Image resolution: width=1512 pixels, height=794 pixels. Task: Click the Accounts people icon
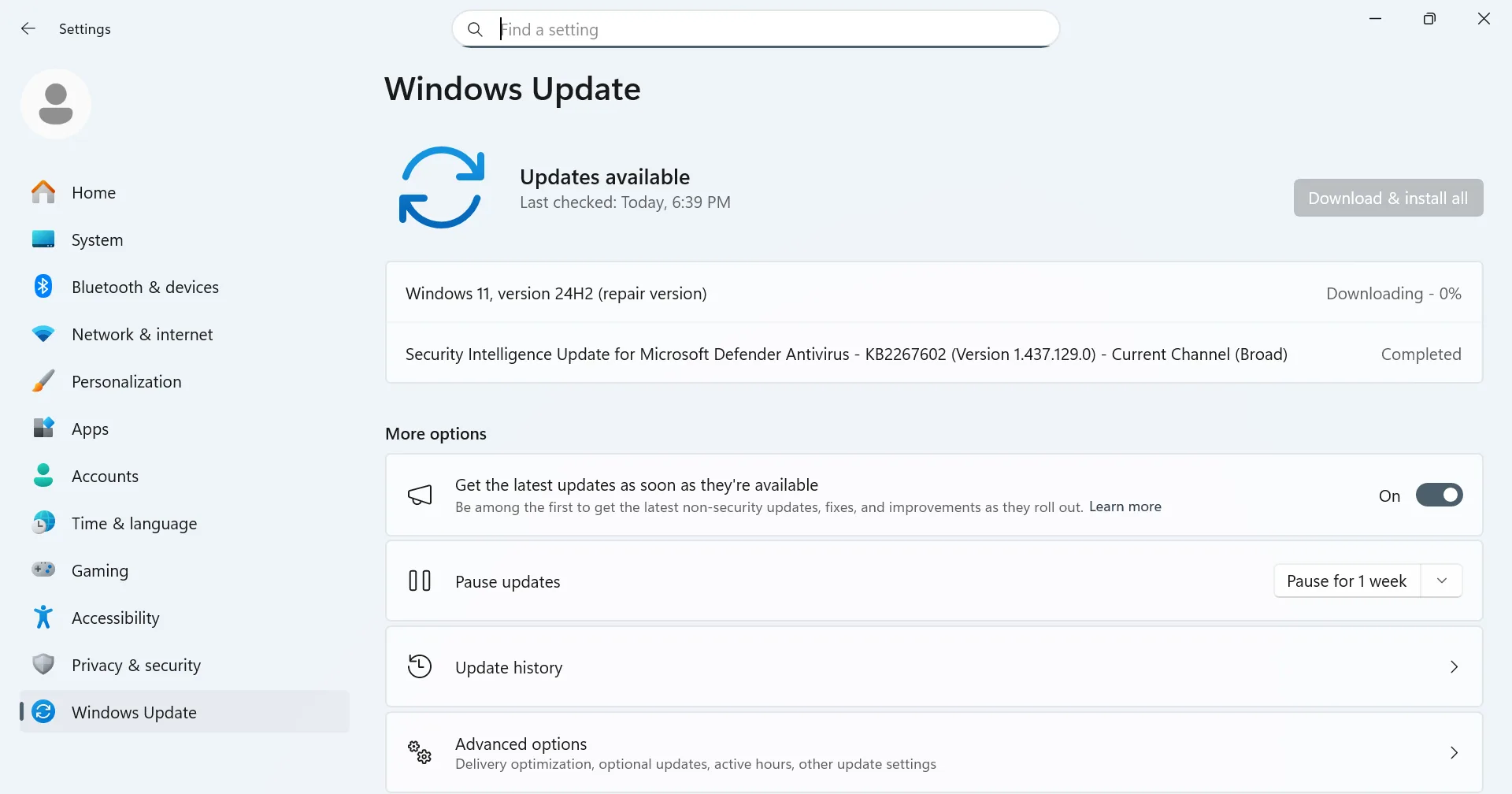(43, 476)
